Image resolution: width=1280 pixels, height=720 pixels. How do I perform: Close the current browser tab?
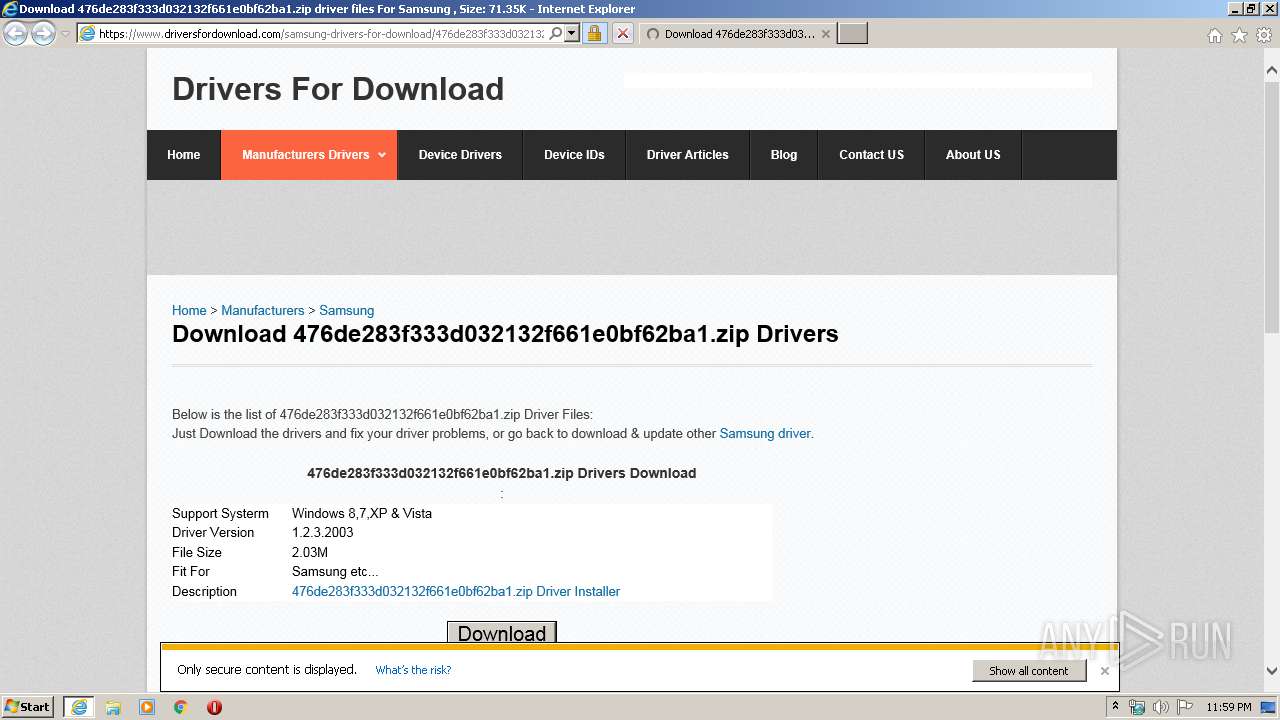[x=825, y=33]
